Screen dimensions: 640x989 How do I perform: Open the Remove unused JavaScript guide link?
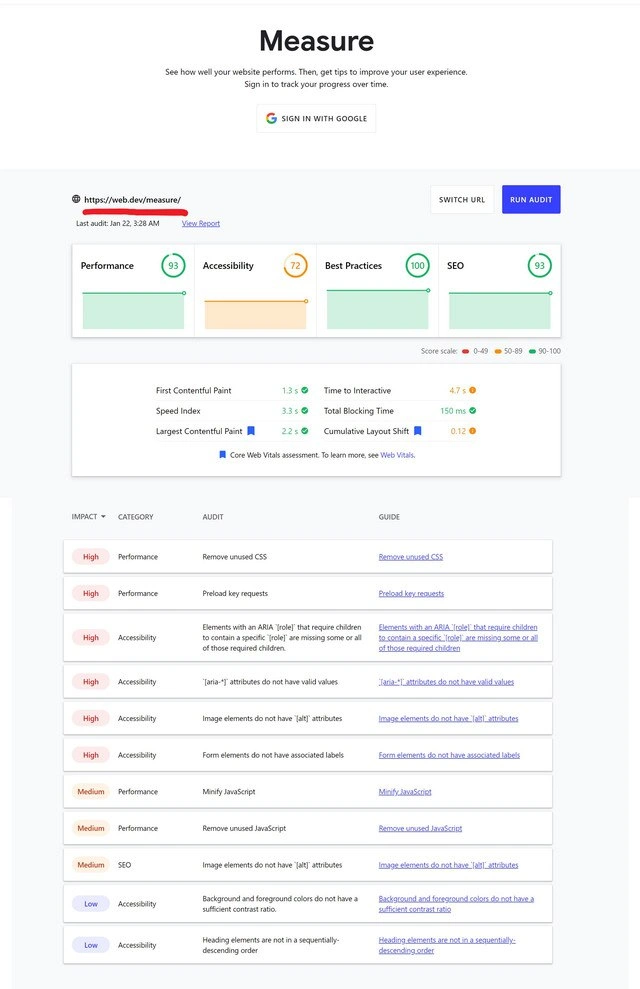tap(420, 828)
